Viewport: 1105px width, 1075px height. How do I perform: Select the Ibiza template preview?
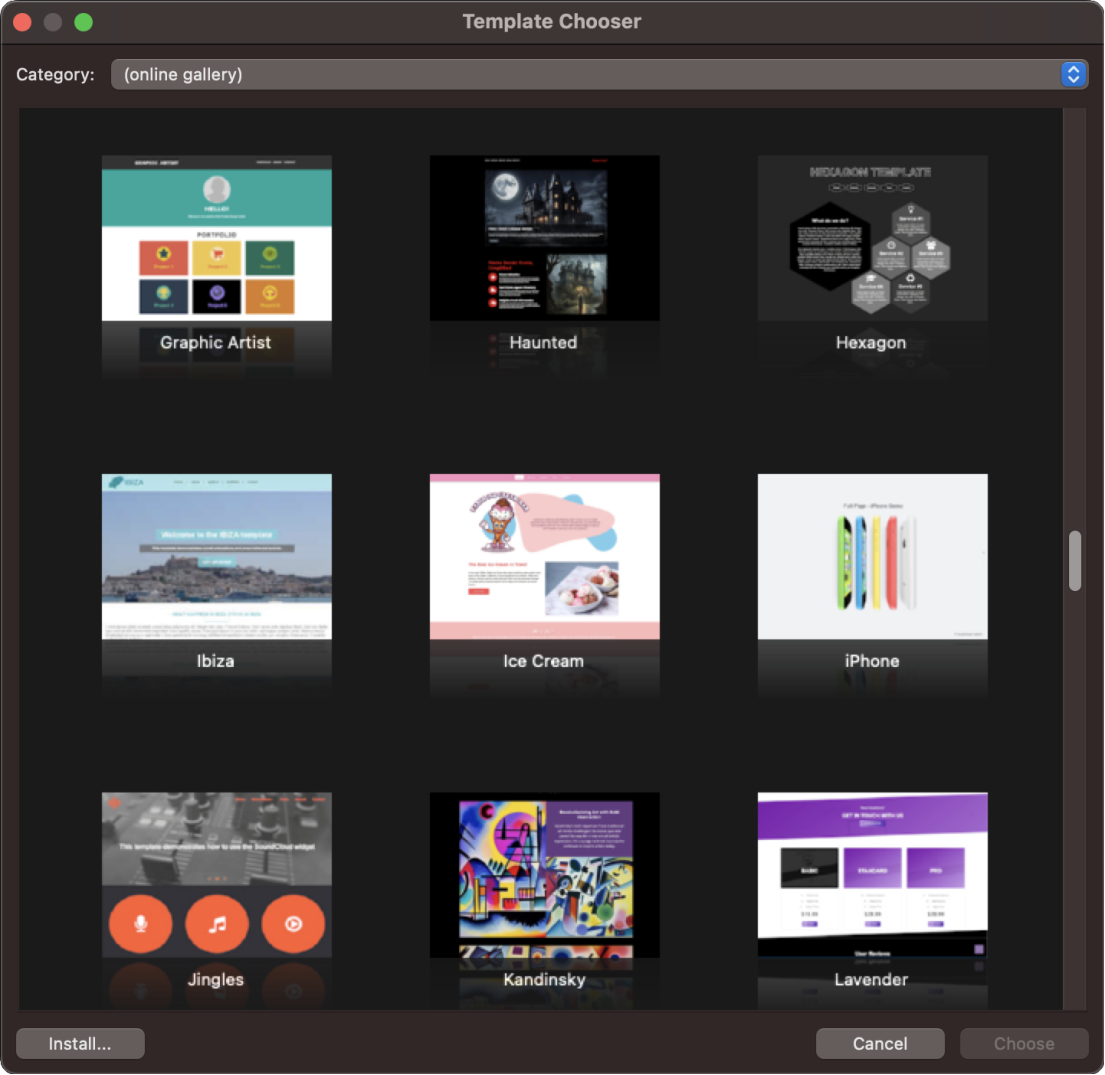(216, 556)
